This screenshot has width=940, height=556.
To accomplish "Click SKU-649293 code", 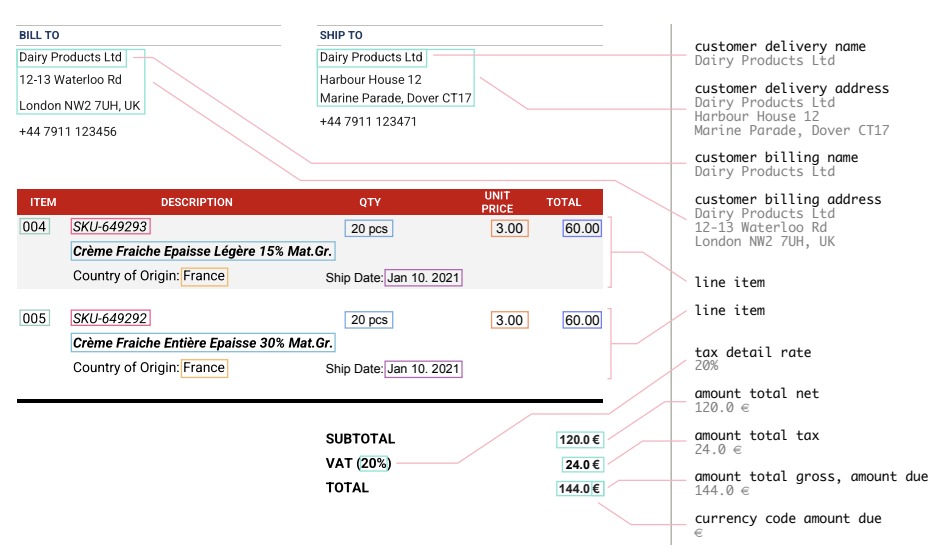I will click(x=110, y=226).
